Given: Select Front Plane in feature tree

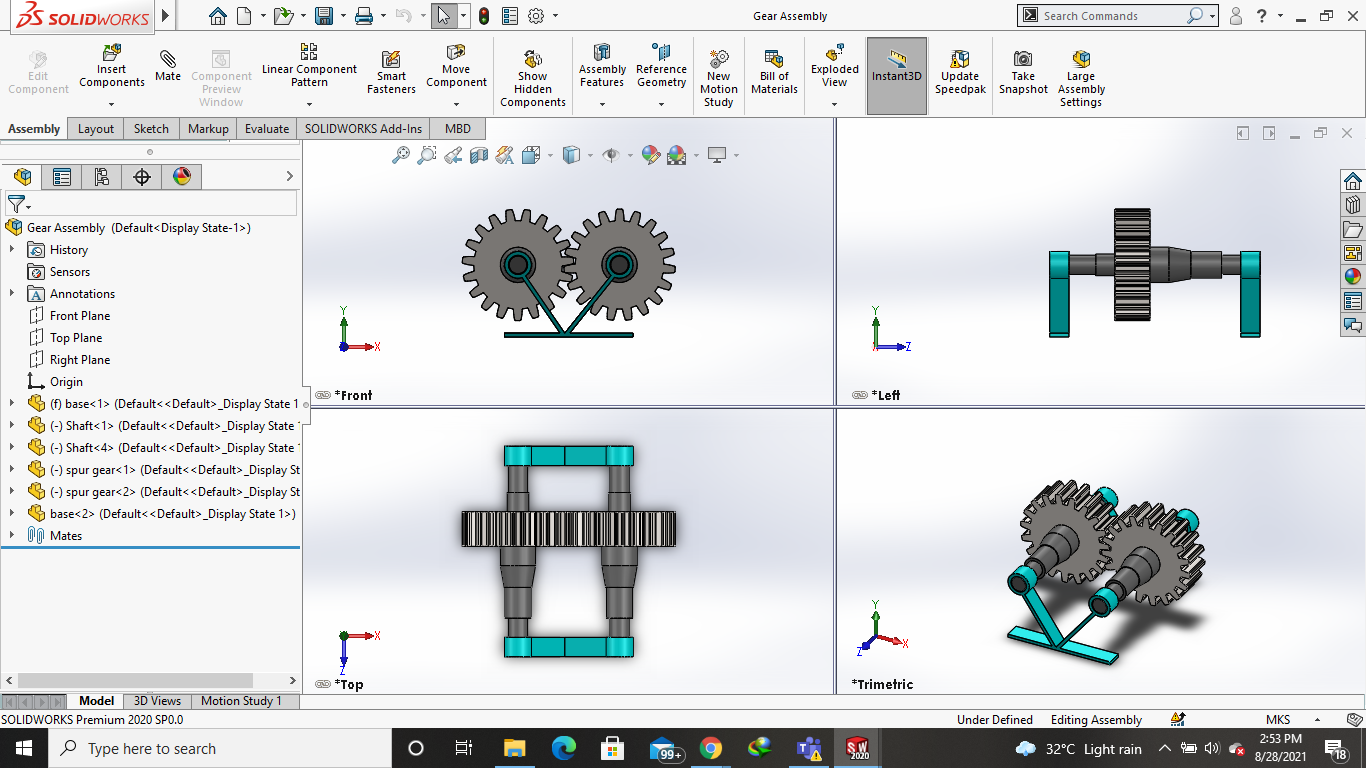Looking at the screenshot, I should [x=80, y=316].
